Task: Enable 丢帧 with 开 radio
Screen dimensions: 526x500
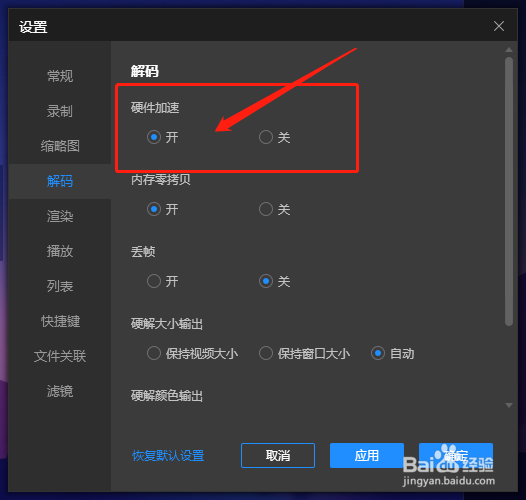Action: pyautogui.click(x=154, y=281)
